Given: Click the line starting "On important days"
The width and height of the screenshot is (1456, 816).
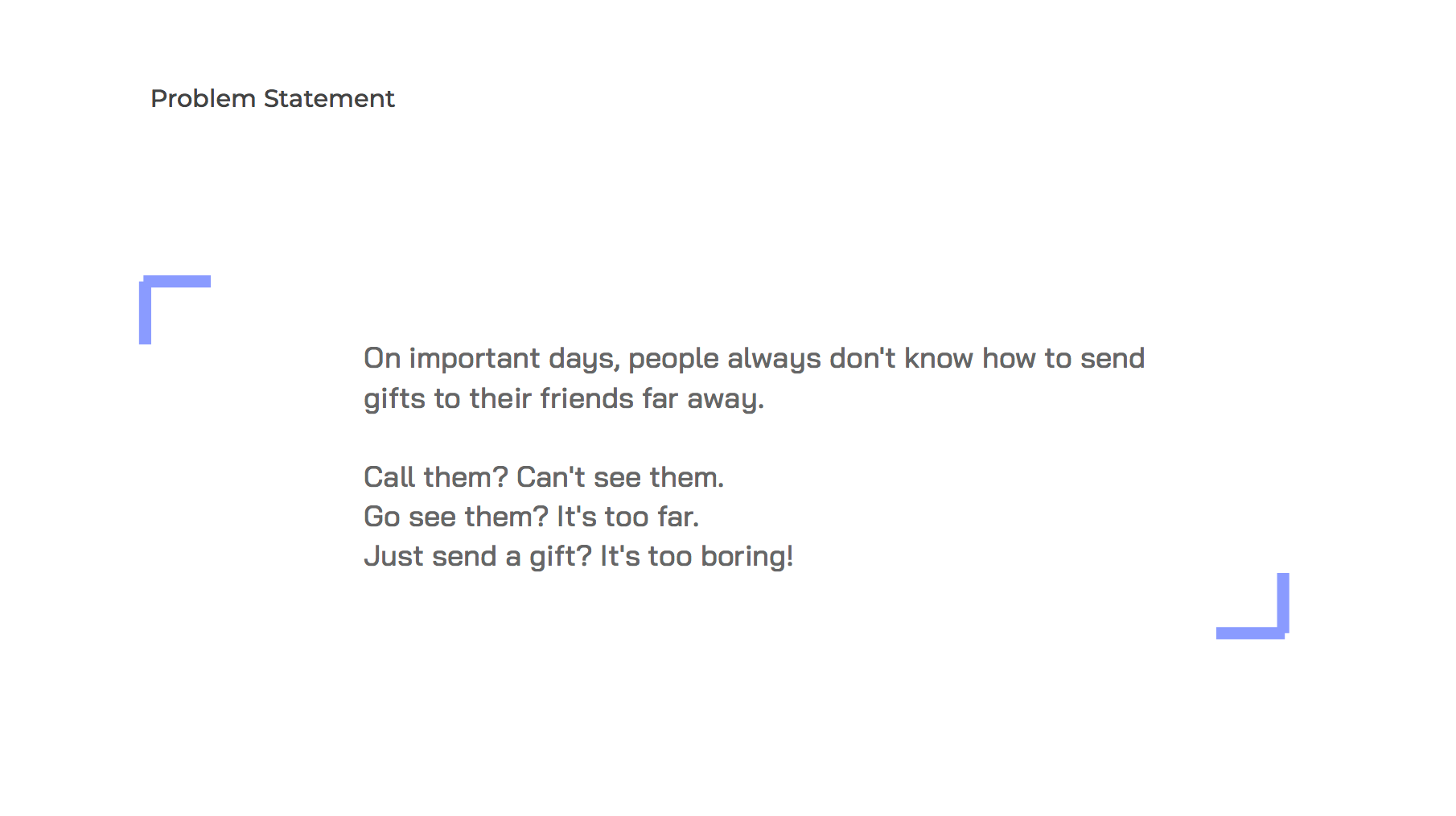Looking at the screenshot, I should 753,359.
